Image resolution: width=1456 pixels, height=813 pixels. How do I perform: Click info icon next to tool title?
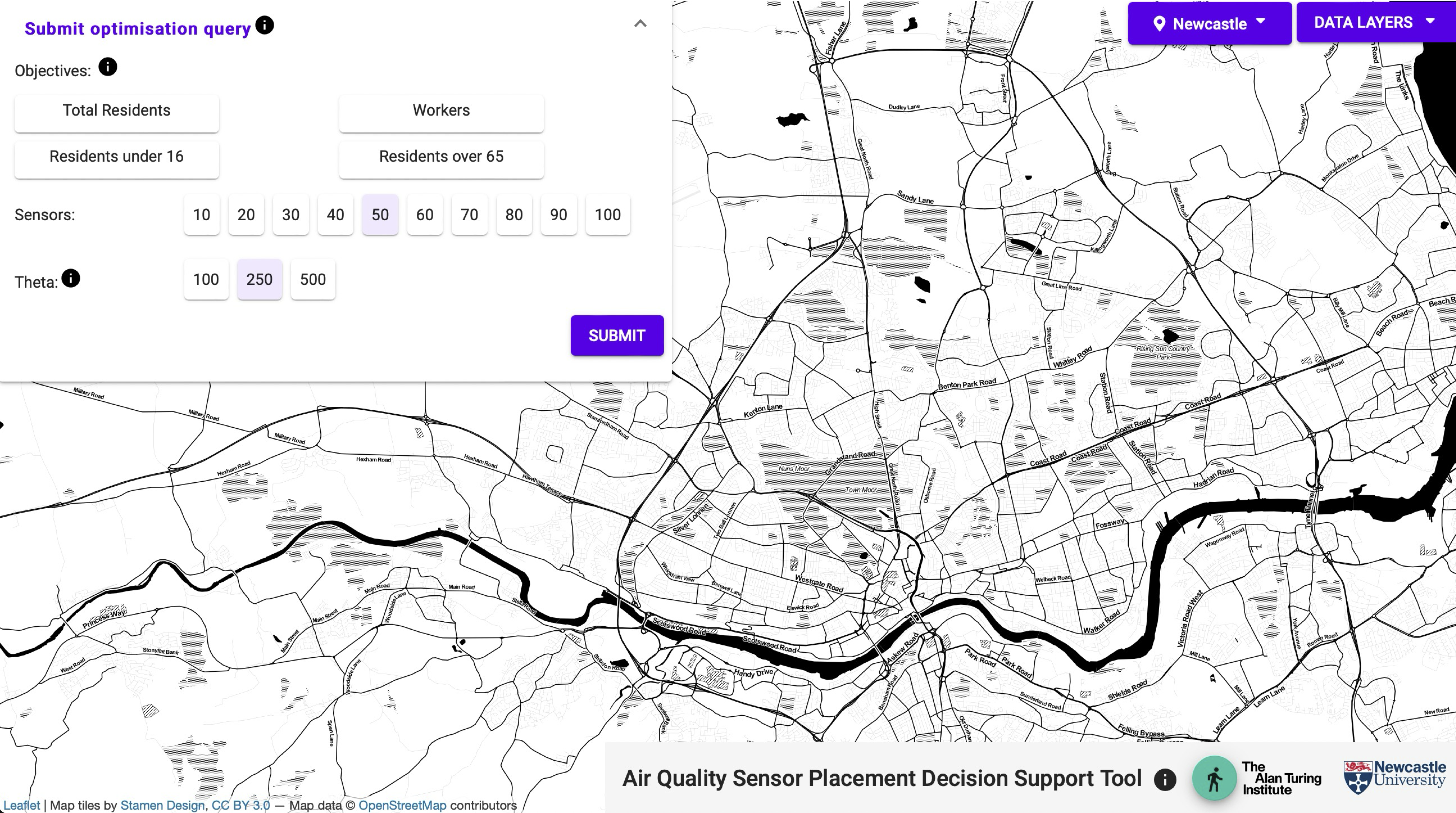(x=1165, y=780)
